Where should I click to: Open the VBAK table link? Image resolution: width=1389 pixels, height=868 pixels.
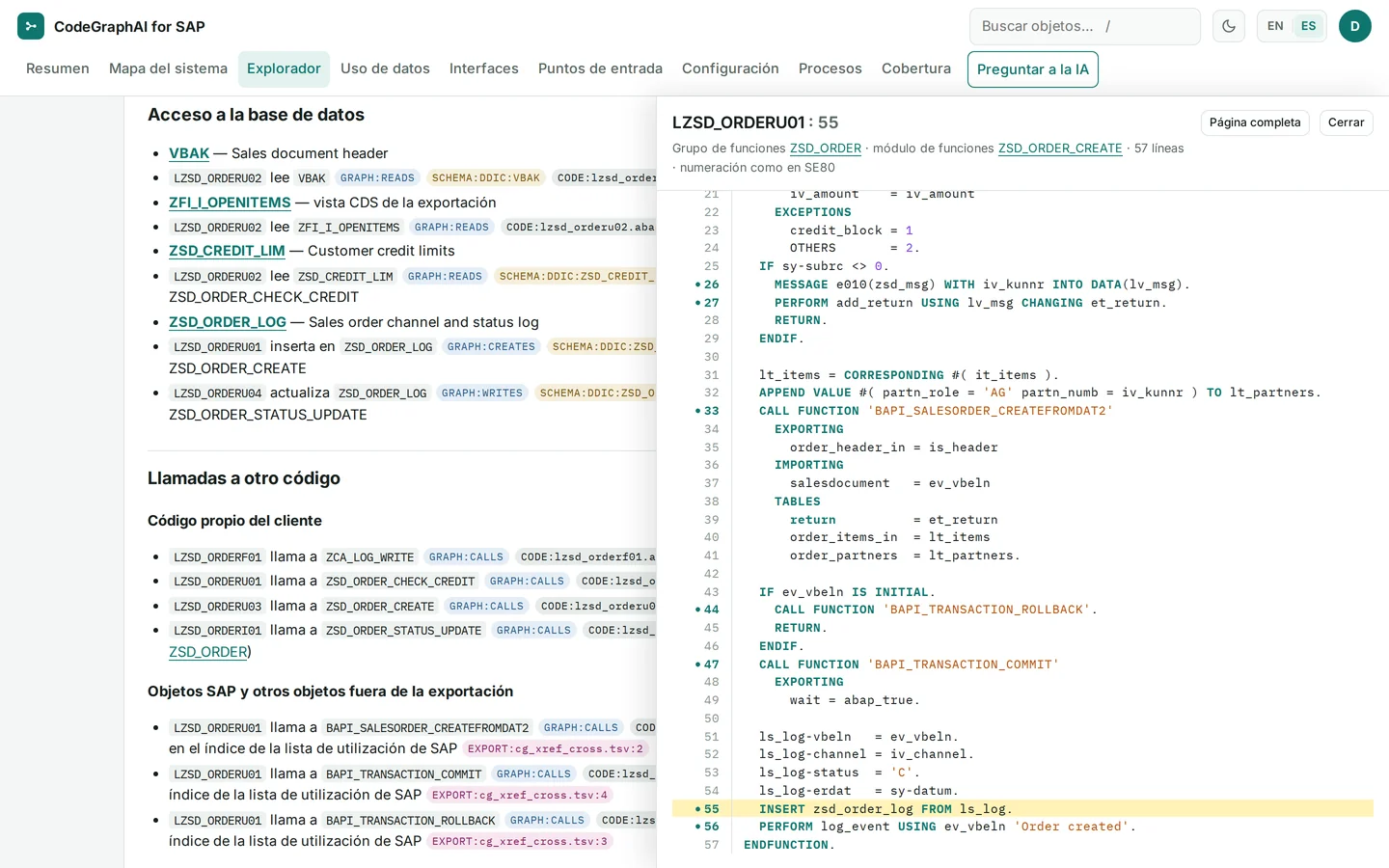[189, 153]
